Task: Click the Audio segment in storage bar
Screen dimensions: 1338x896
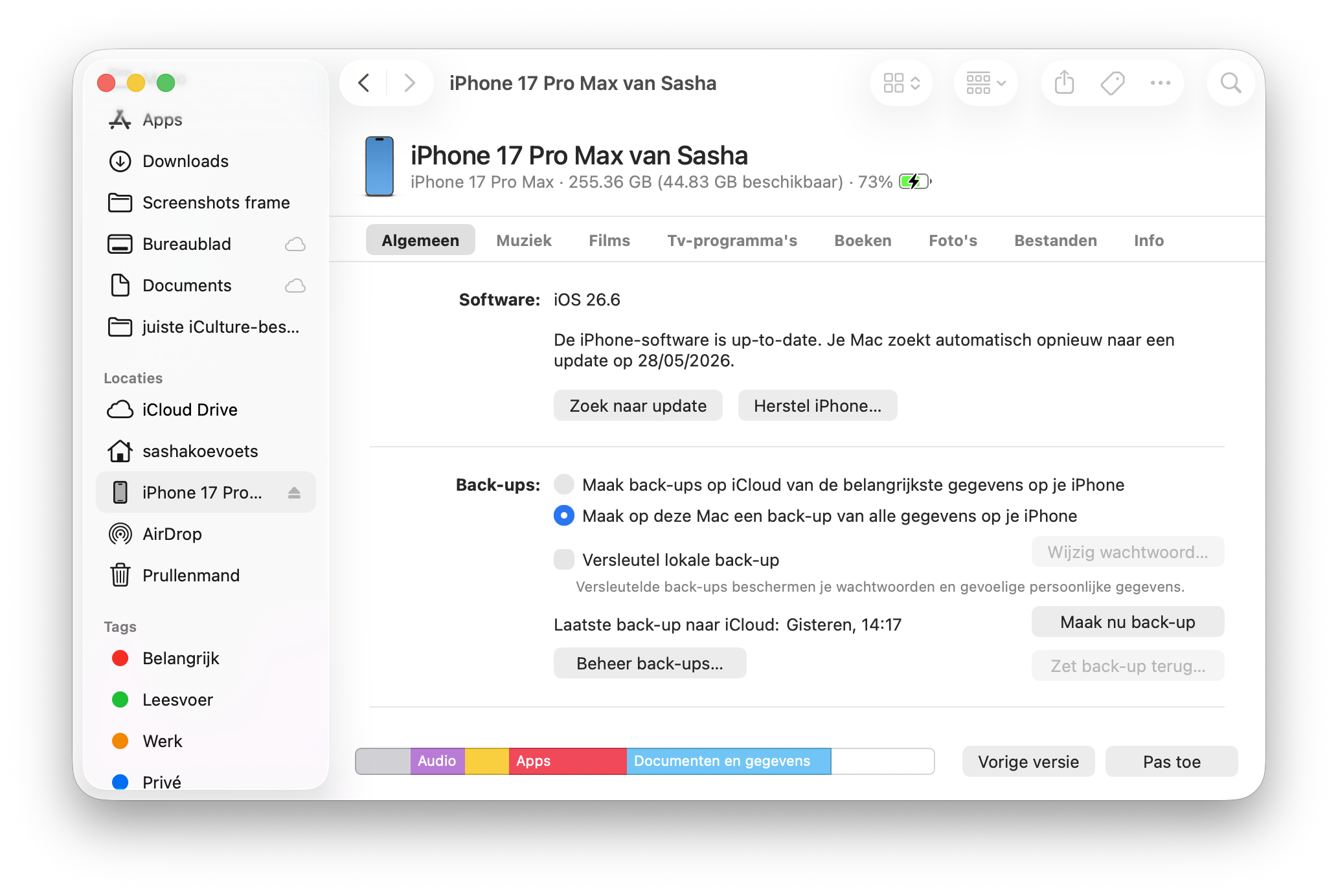Action: 437,761
